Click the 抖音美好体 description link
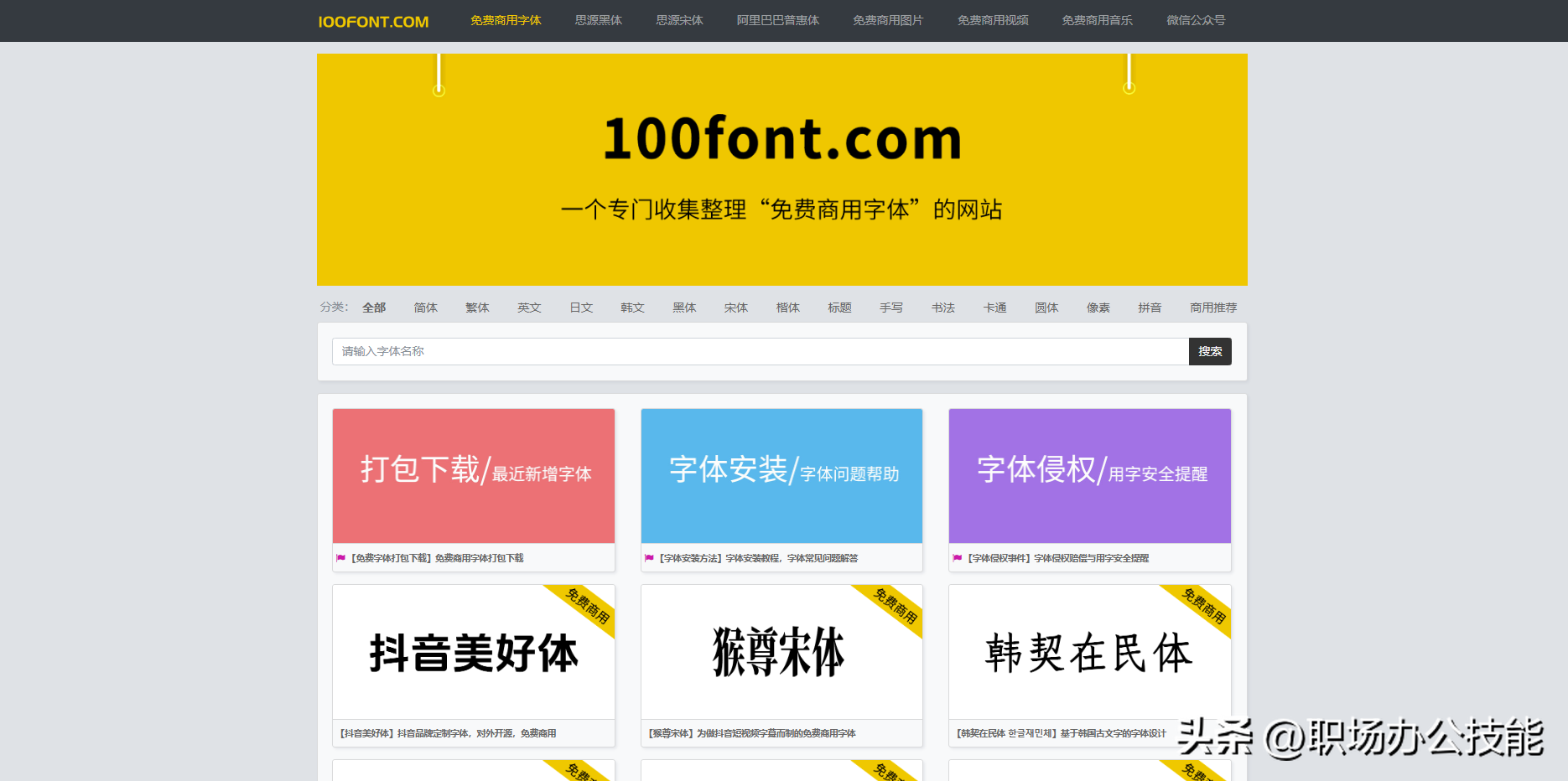1568x781 pixels. 448,733
